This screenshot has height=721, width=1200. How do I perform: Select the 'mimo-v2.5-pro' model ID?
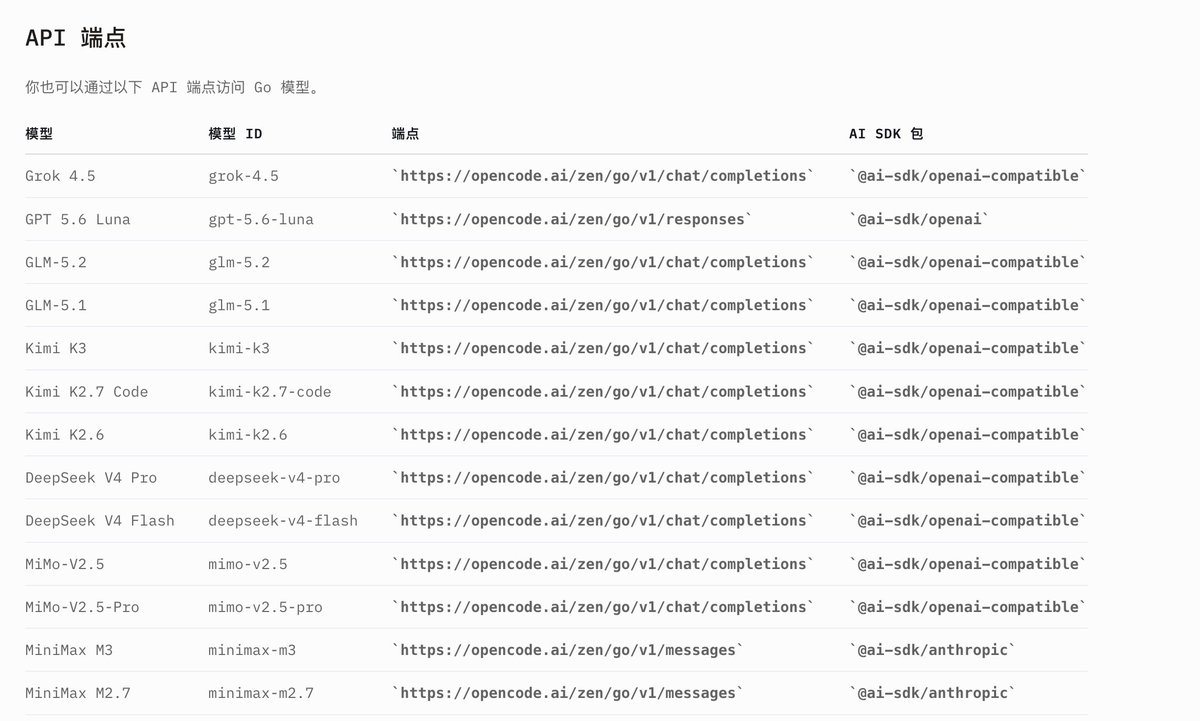click(265, 607)
